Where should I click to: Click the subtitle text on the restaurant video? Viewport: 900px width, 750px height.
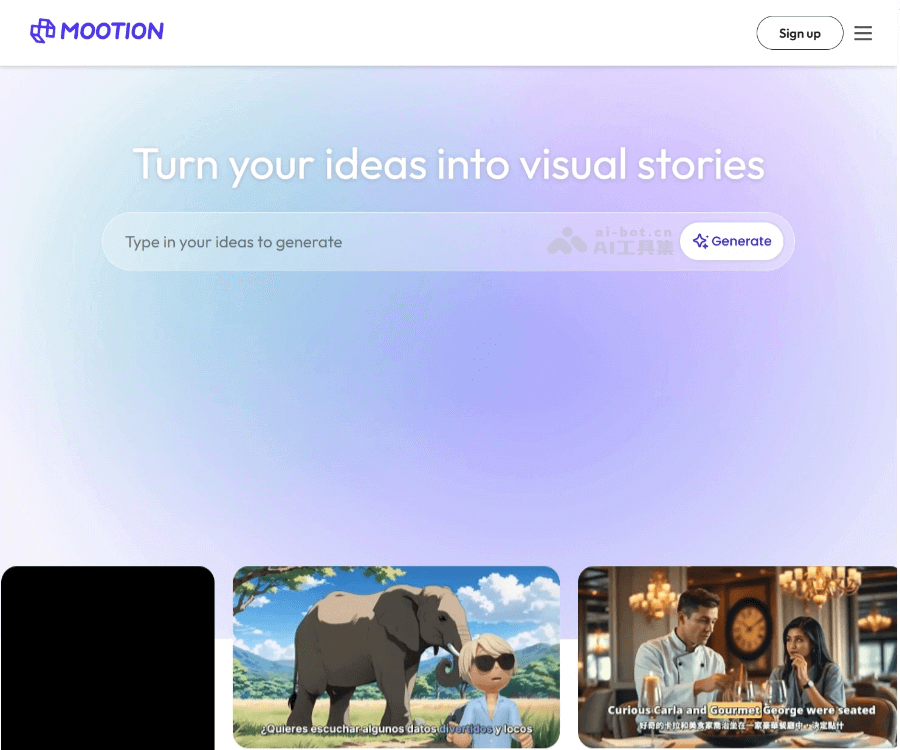(740, 710)
